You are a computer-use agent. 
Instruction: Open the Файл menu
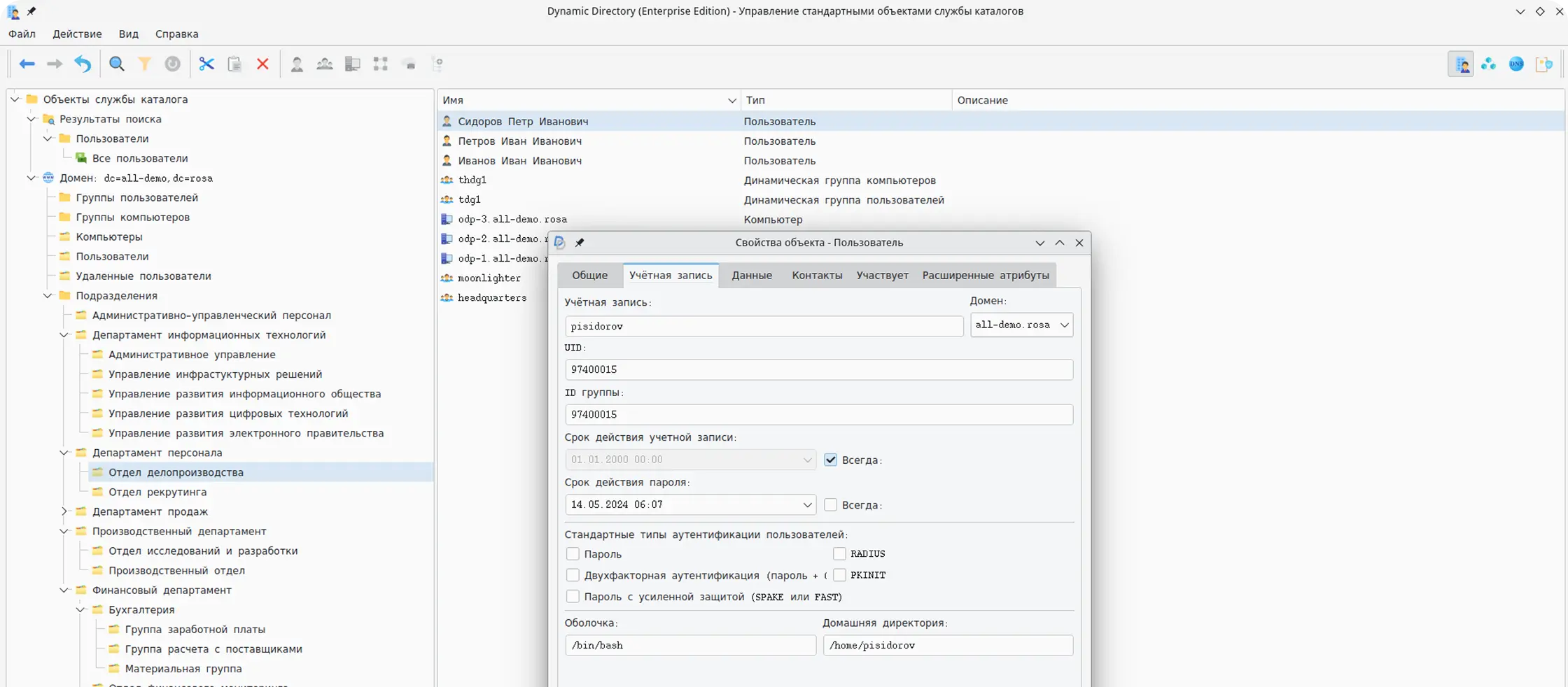22,34
